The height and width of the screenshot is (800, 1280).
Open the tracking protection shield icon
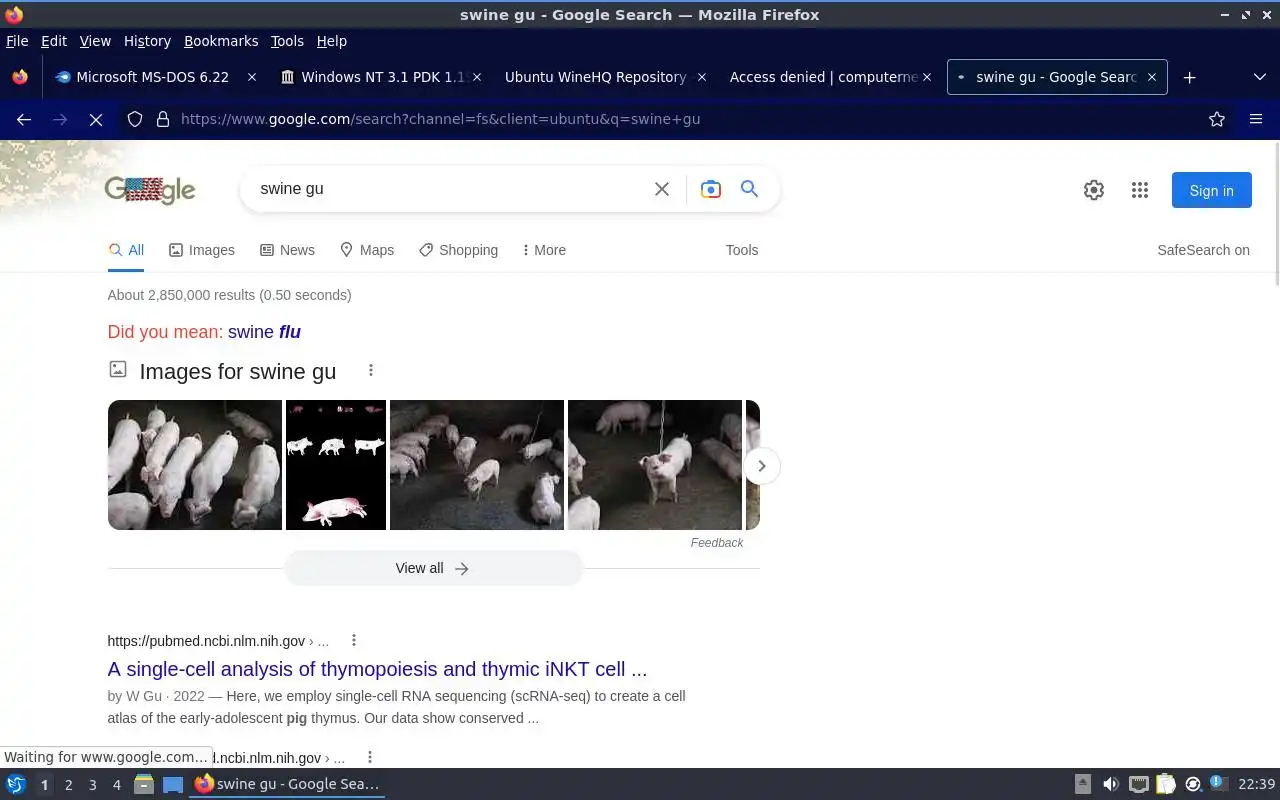coord(135,119)
